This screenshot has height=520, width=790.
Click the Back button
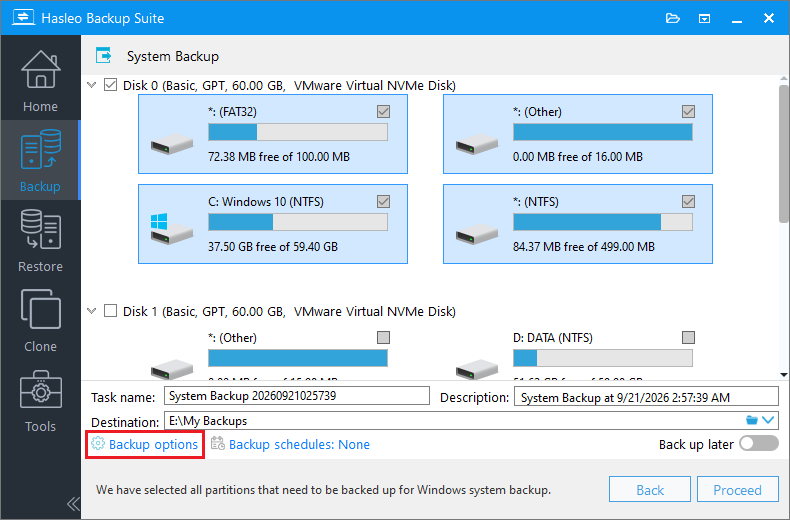pos(650,489)
